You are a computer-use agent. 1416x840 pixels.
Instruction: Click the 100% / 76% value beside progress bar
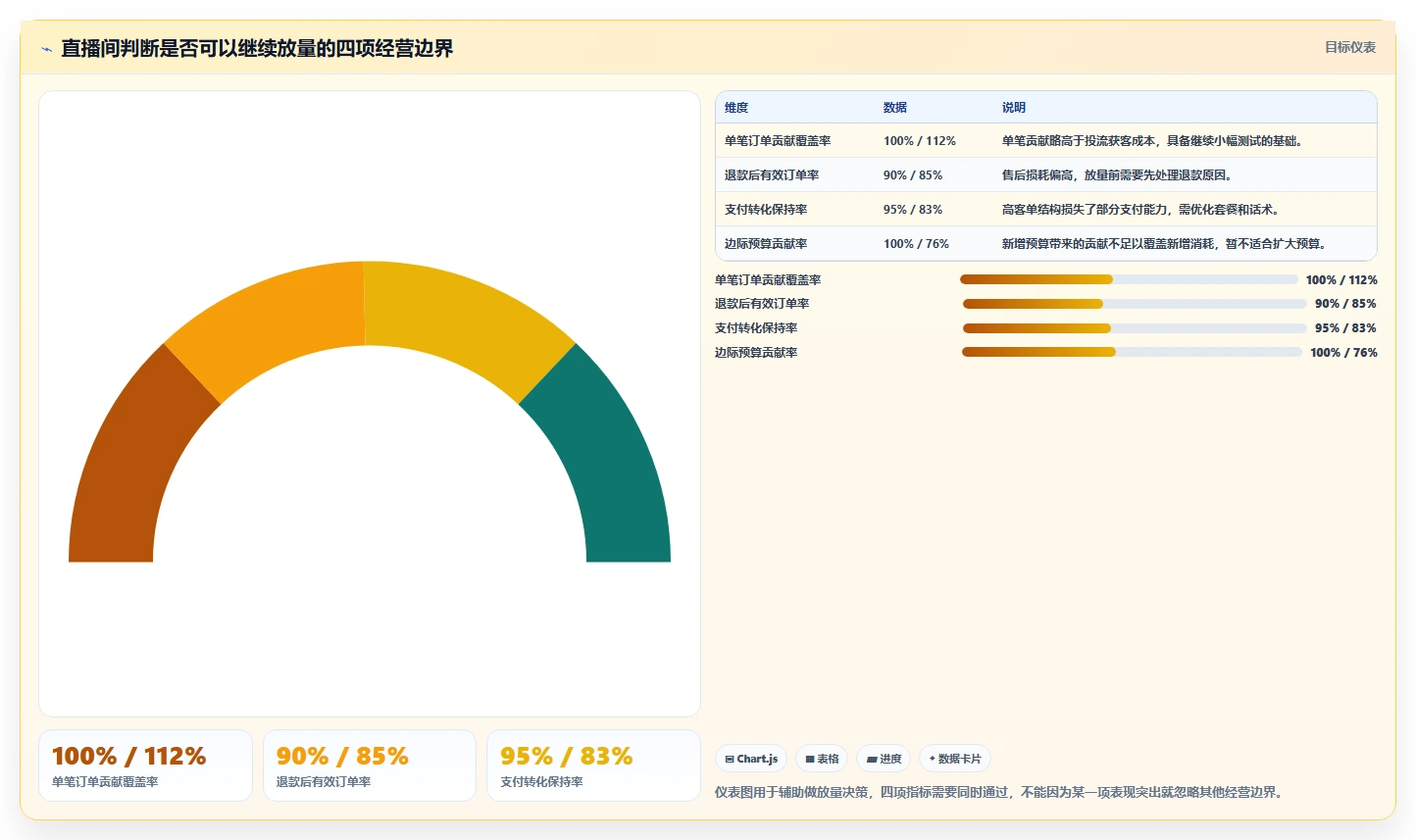click(x=1343, y=353)
